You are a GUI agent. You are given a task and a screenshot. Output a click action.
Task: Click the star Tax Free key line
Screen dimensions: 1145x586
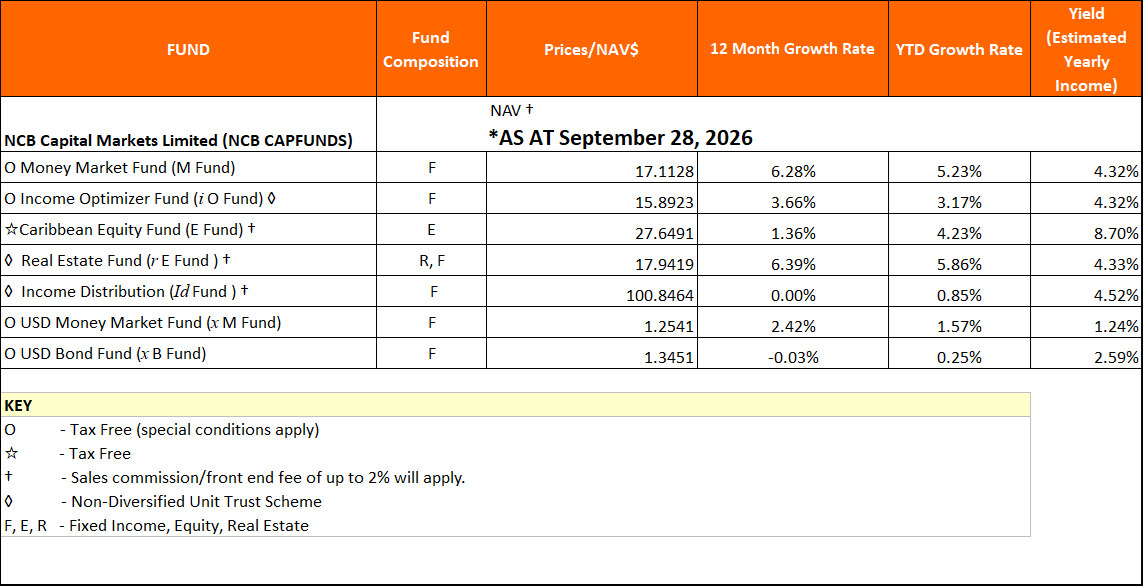(x=68, y=454)
